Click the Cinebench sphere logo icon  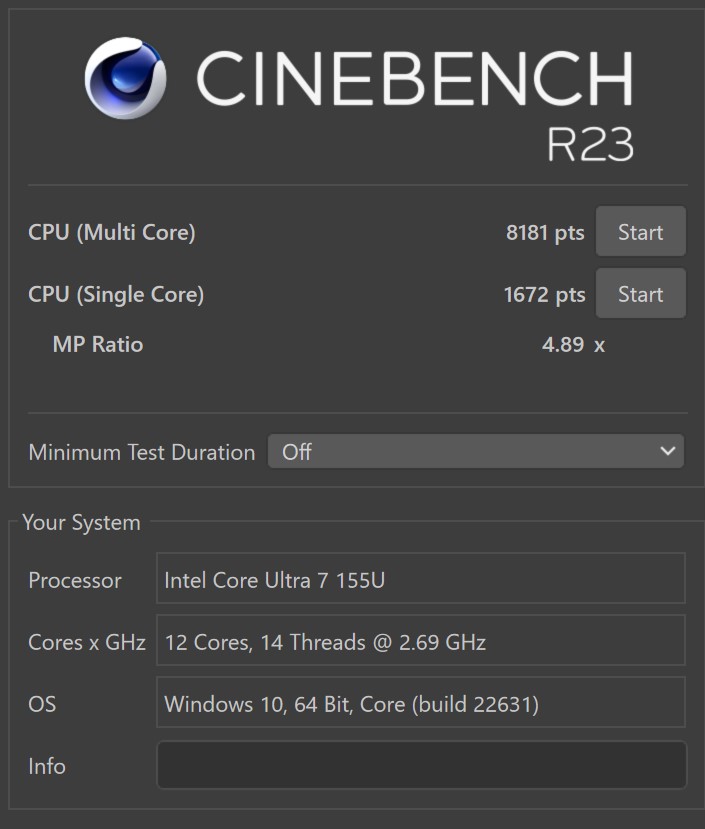125,78
